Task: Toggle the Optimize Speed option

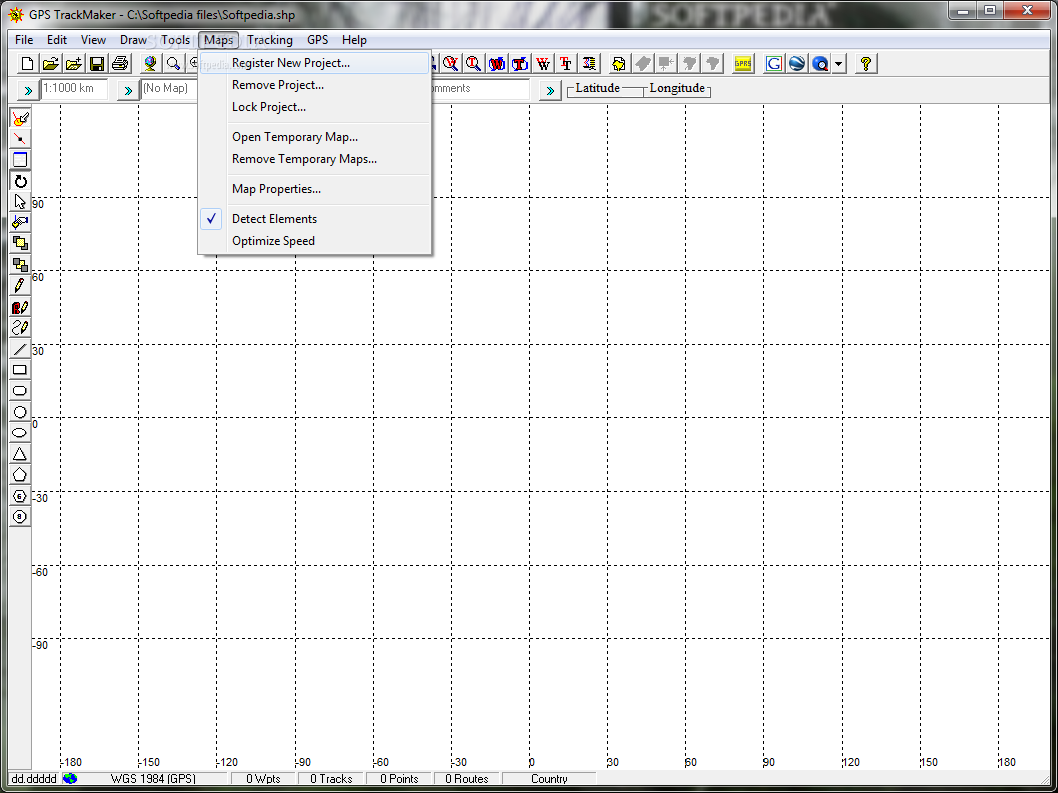Action: pos(314,241)
